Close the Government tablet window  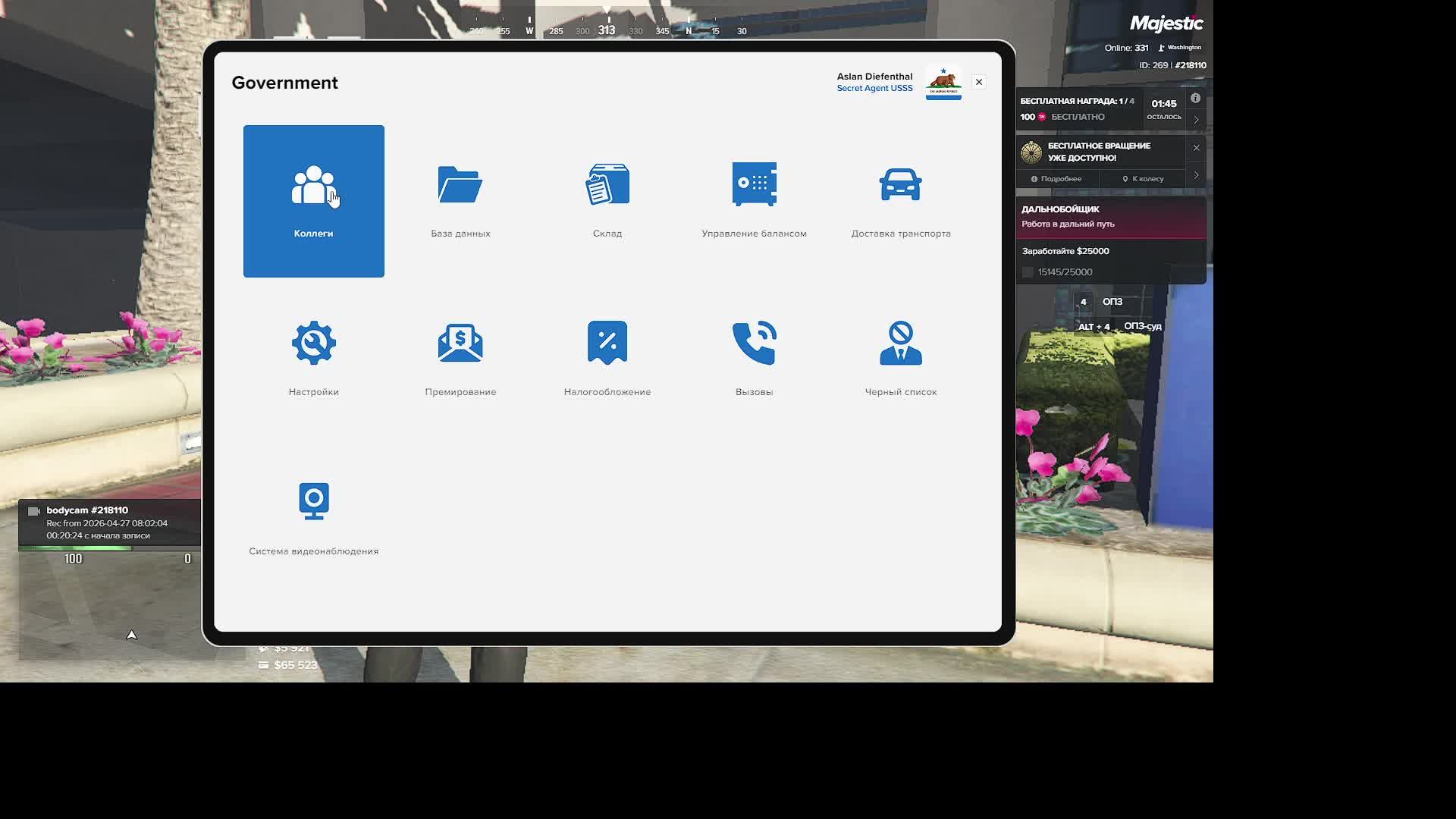[x=978, y=82]
